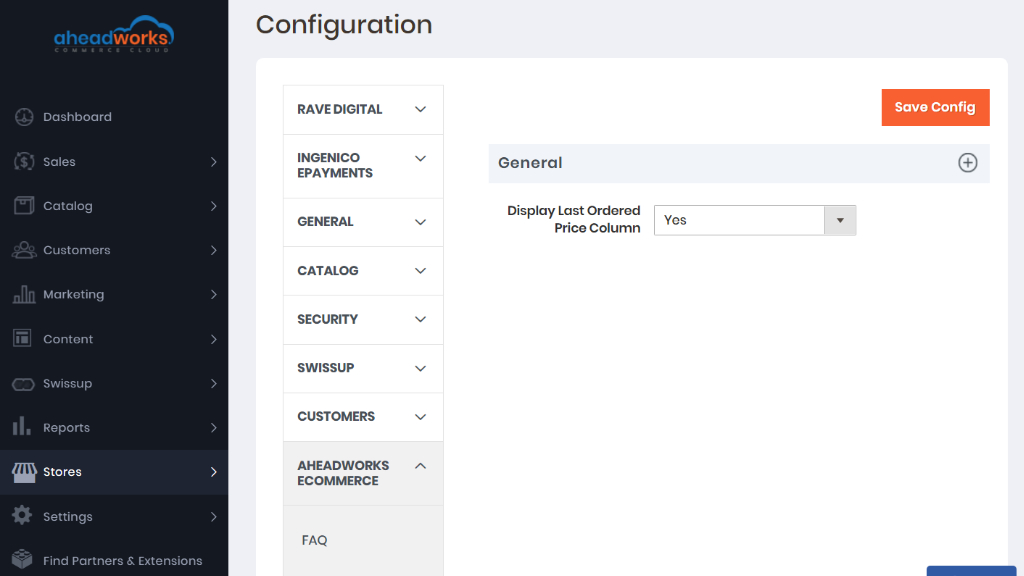Click the Save Config button
This screenshot has height=576, width=1024.
(935, 107)
